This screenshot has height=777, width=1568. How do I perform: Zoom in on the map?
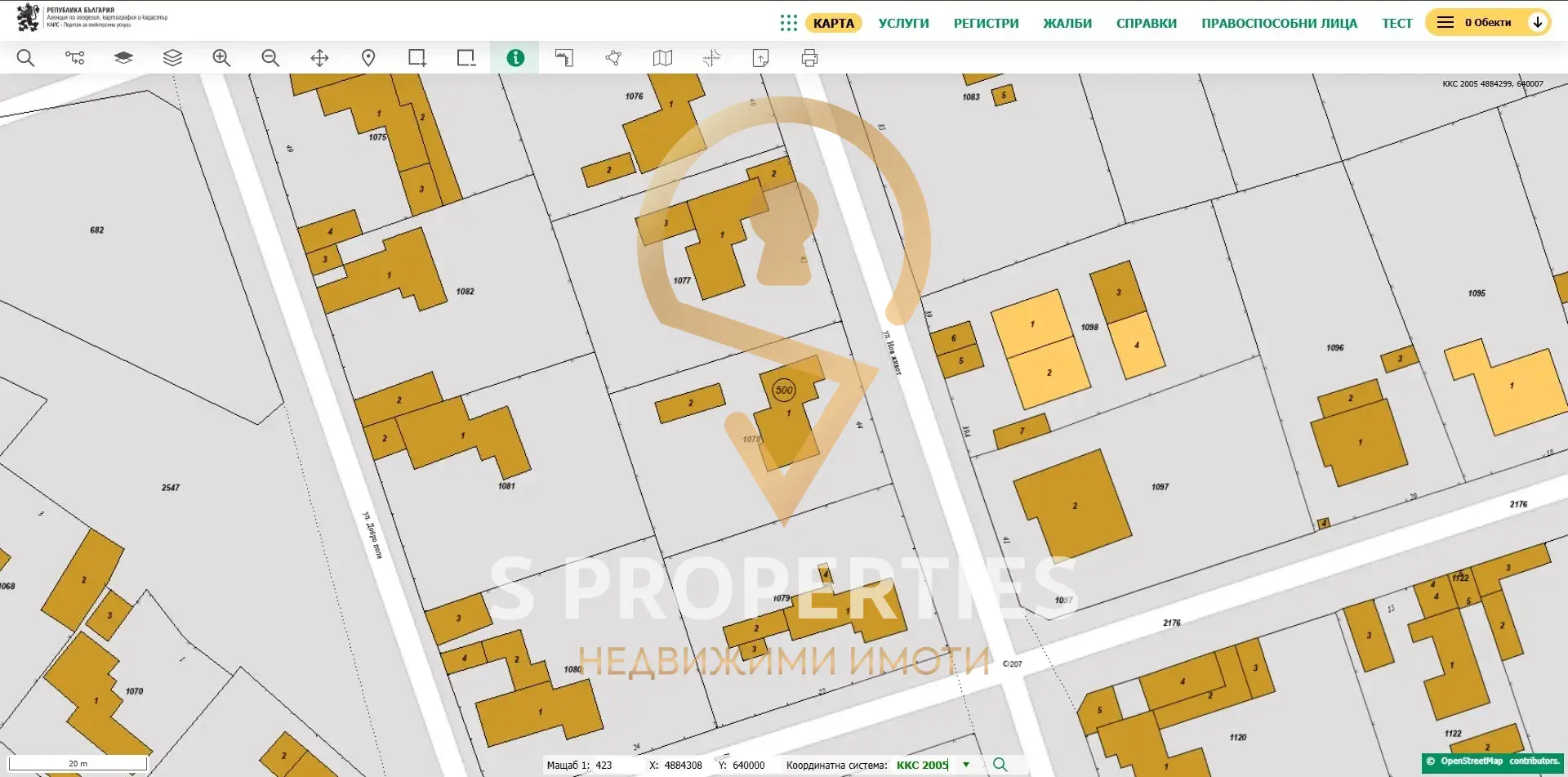(221, 58)
